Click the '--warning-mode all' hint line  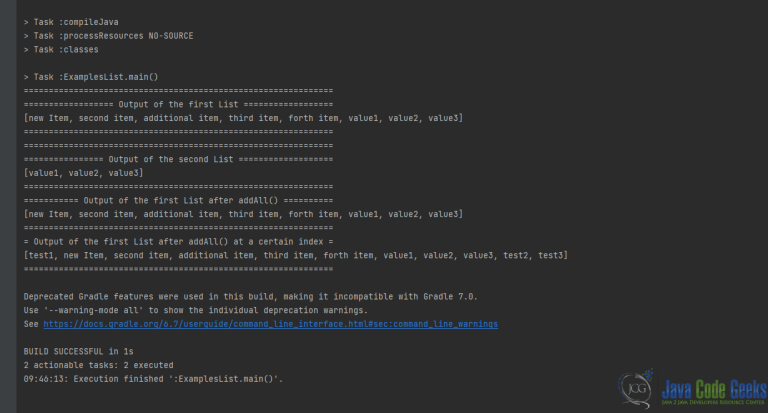(x=195, y=310)
